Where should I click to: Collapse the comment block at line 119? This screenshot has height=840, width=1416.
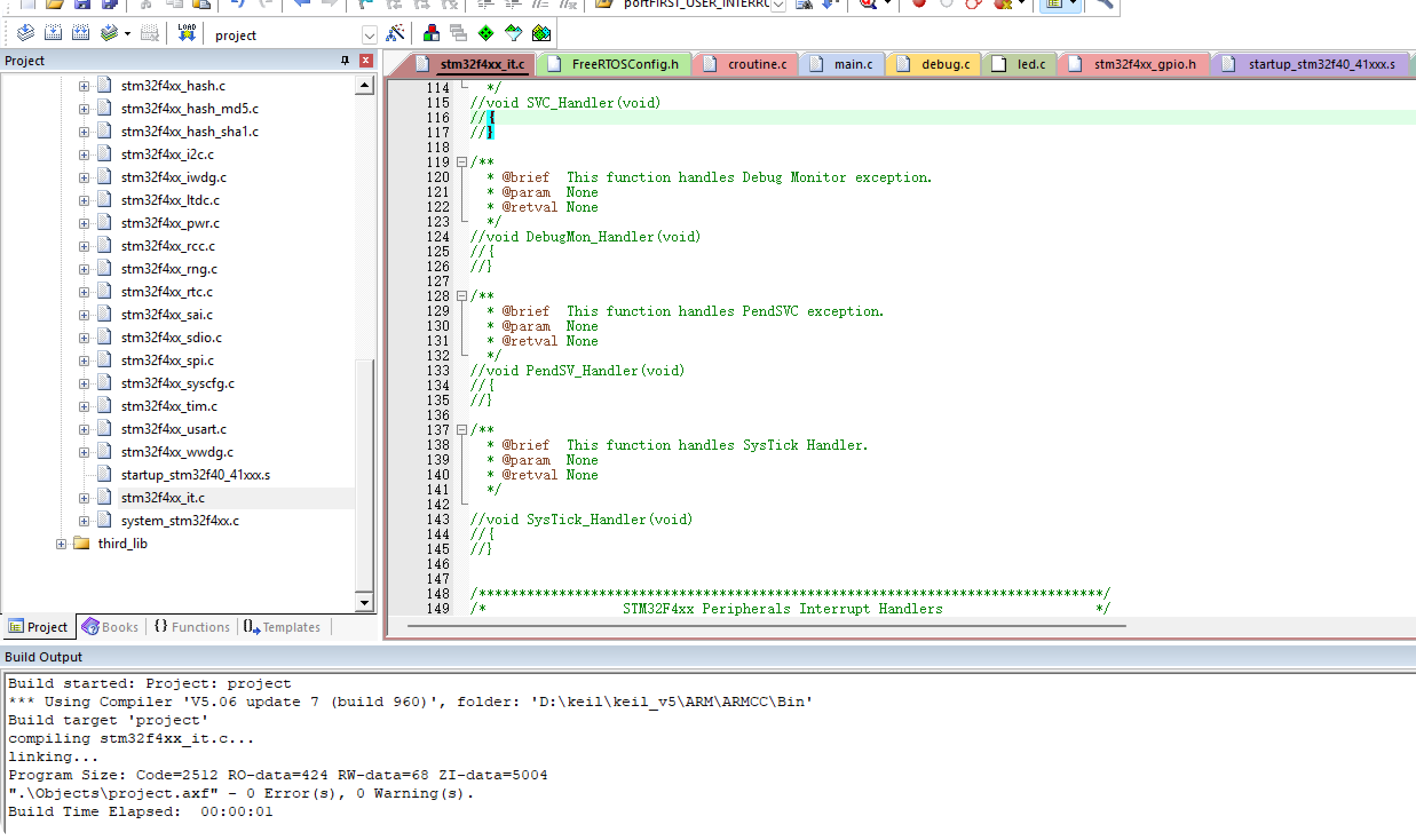click(461, 162)
